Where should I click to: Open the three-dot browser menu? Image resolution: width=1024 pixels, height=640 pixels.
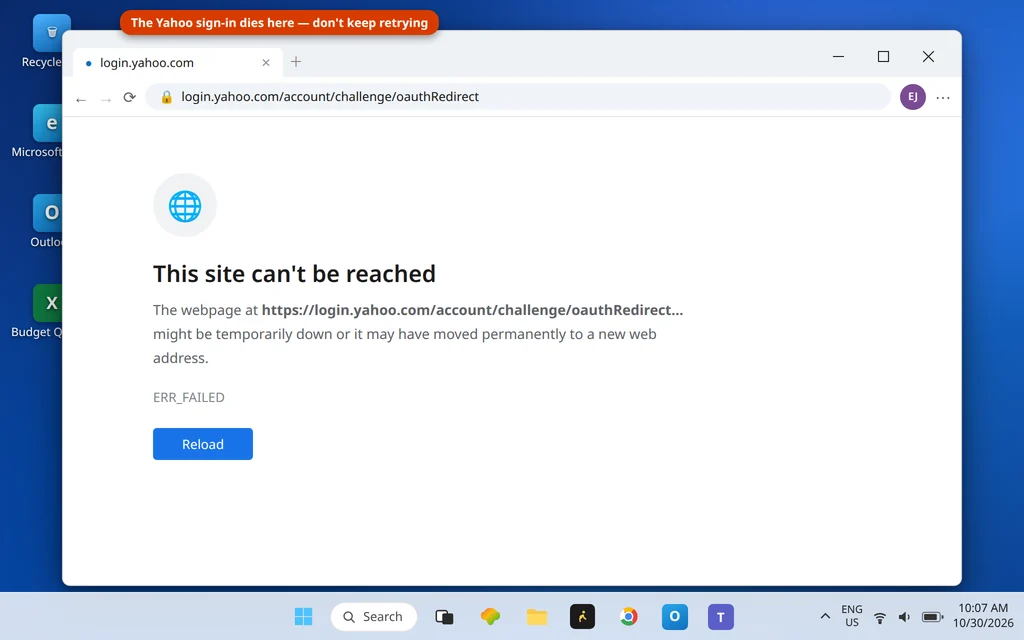(942, 98)
